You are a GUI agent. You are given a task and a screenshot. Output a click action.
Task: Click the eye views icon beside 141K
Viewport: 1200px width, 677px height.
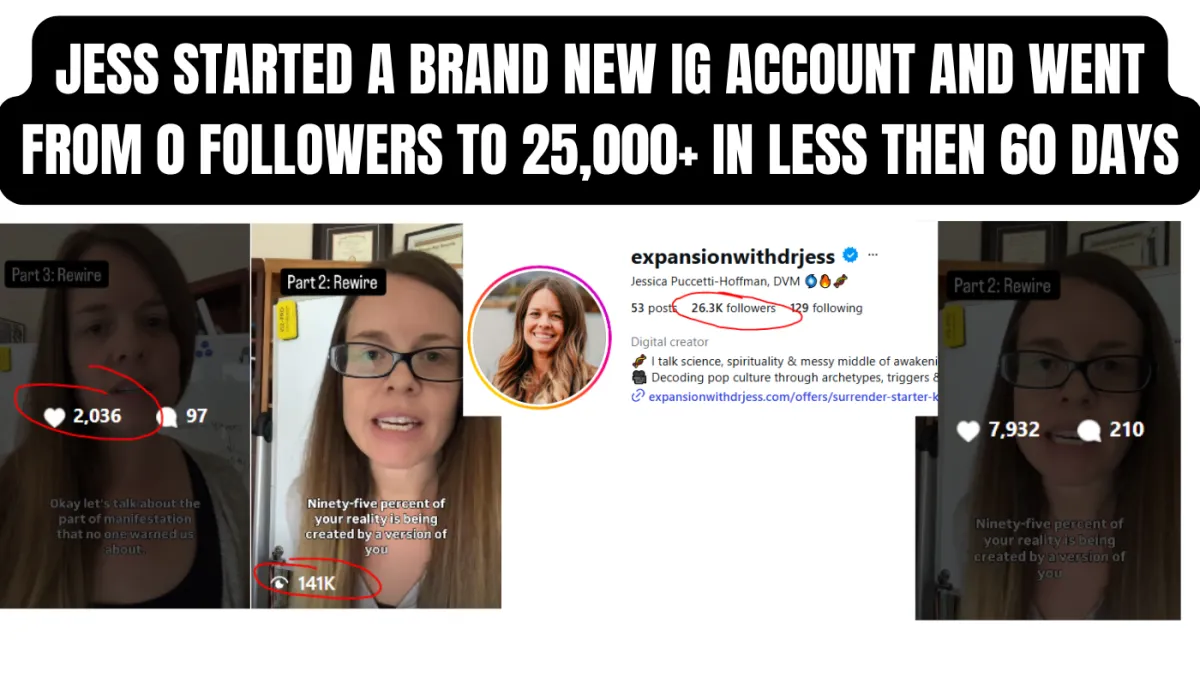278,581
